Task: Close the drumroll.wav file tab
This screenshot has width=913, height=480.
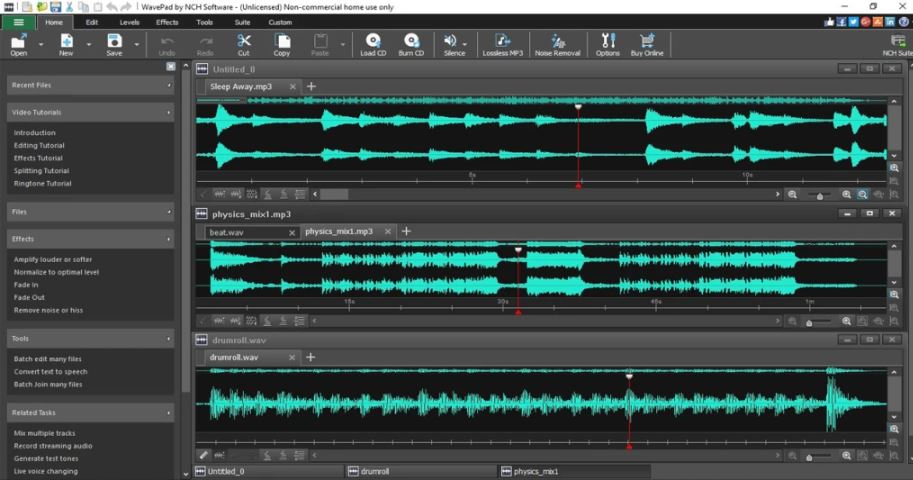Action: (x=292, y=358)
